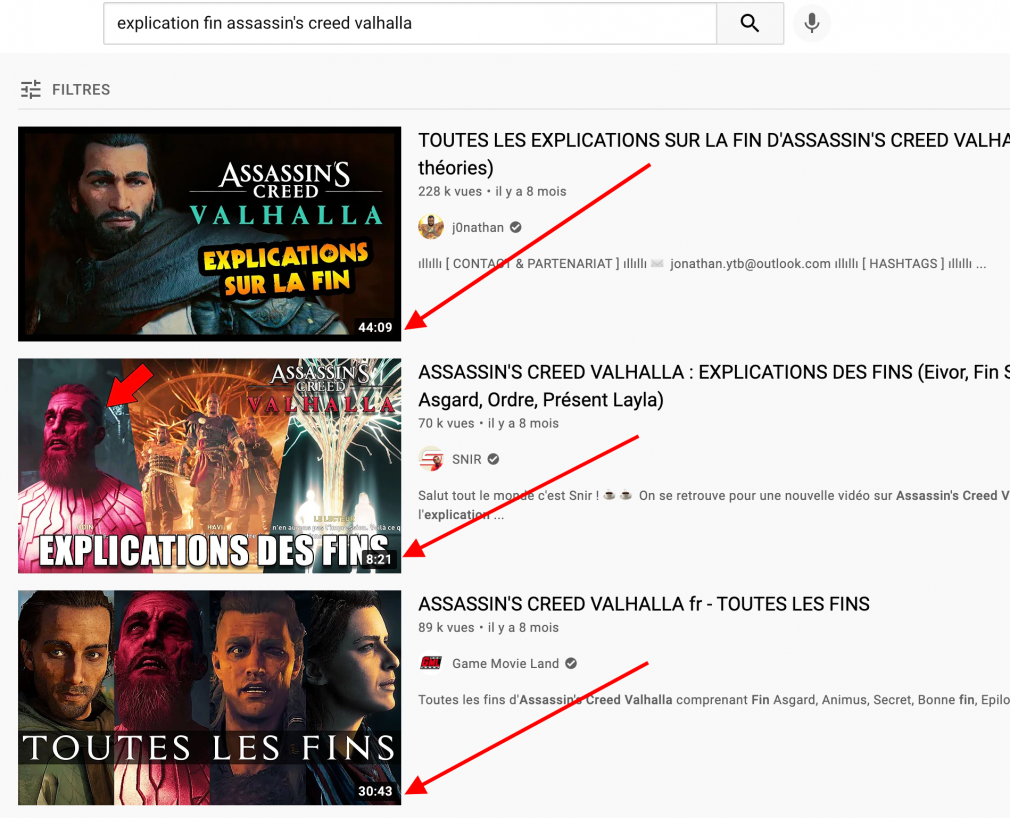Open the FILTRES filter options
The image size is (1010, 818).
[65, 90]
